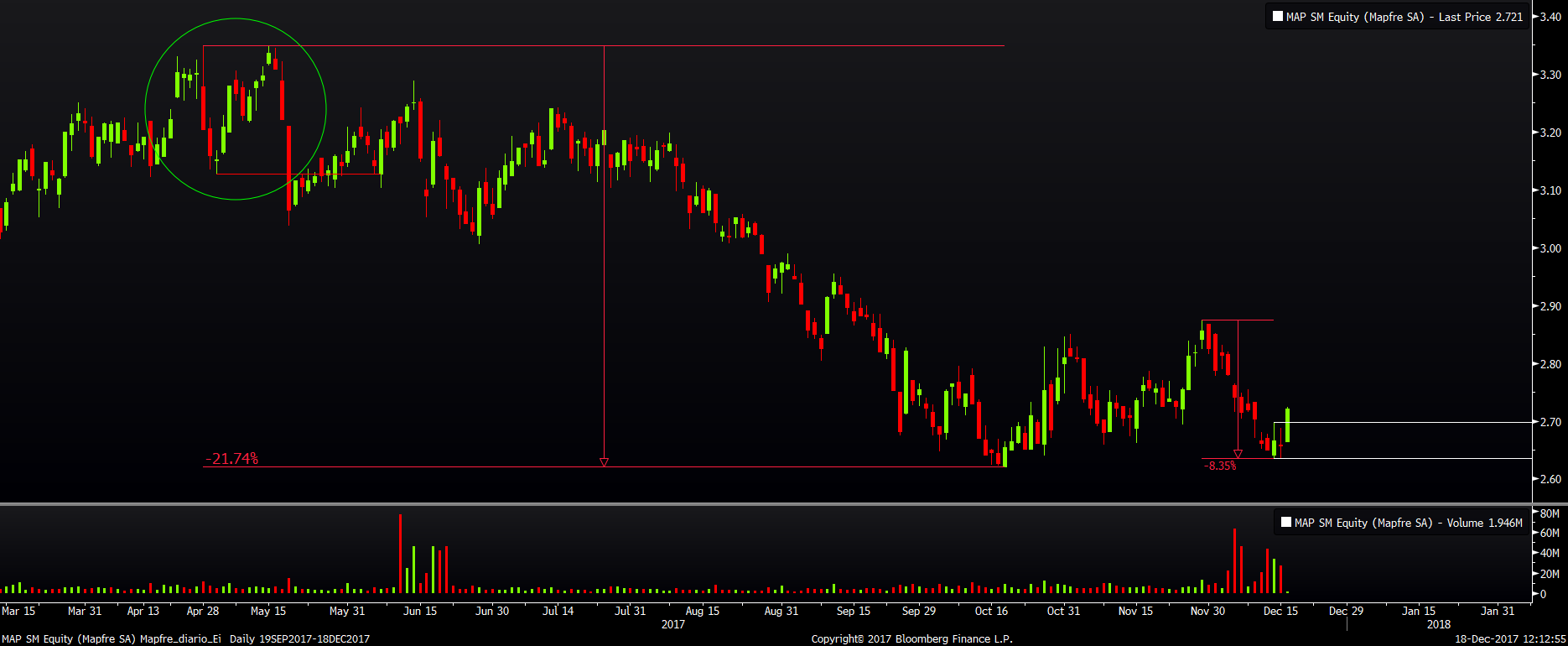Click the 3.20 price axis label
Screen dimensions: 1568x646
[1551, 133]
